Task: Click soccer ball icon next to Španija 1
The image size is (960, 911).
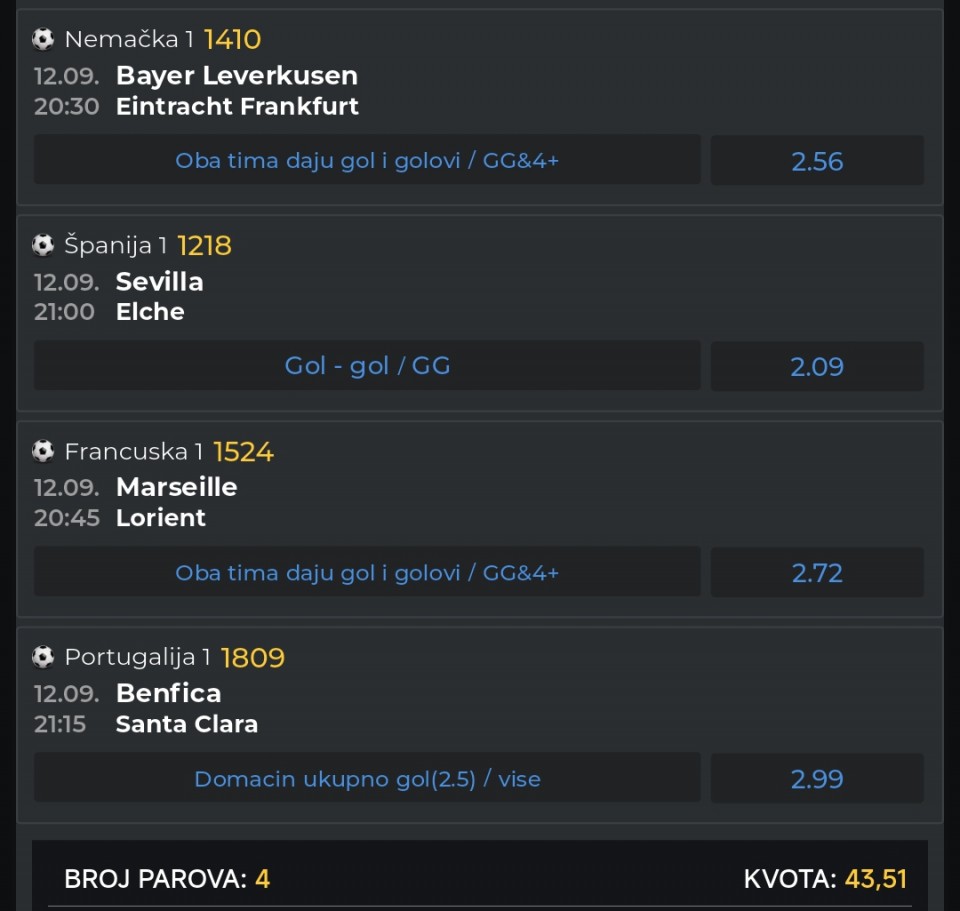Action: click(x=43, y=246)
